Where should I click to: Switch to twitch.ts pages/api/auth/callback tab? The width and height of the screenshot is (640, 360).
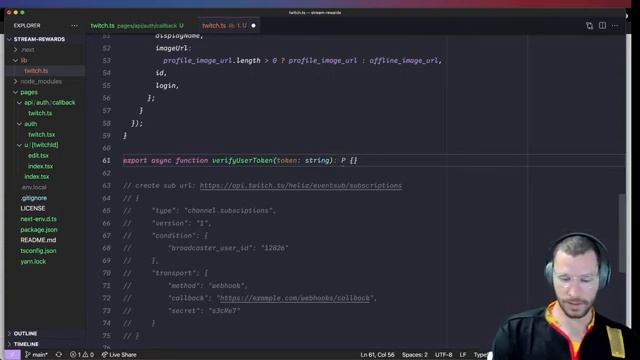tap(137, 25)
